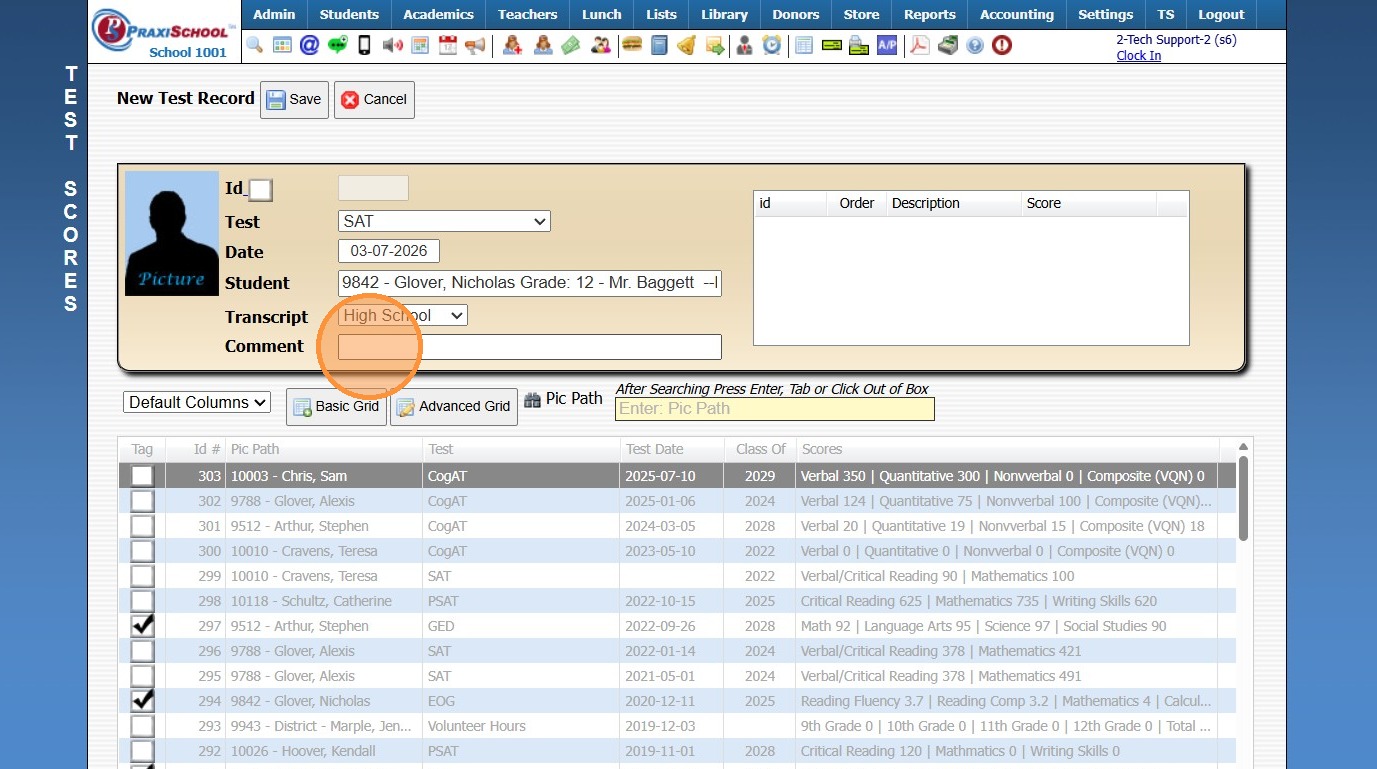Open the Academics menu

click(438, 15)
